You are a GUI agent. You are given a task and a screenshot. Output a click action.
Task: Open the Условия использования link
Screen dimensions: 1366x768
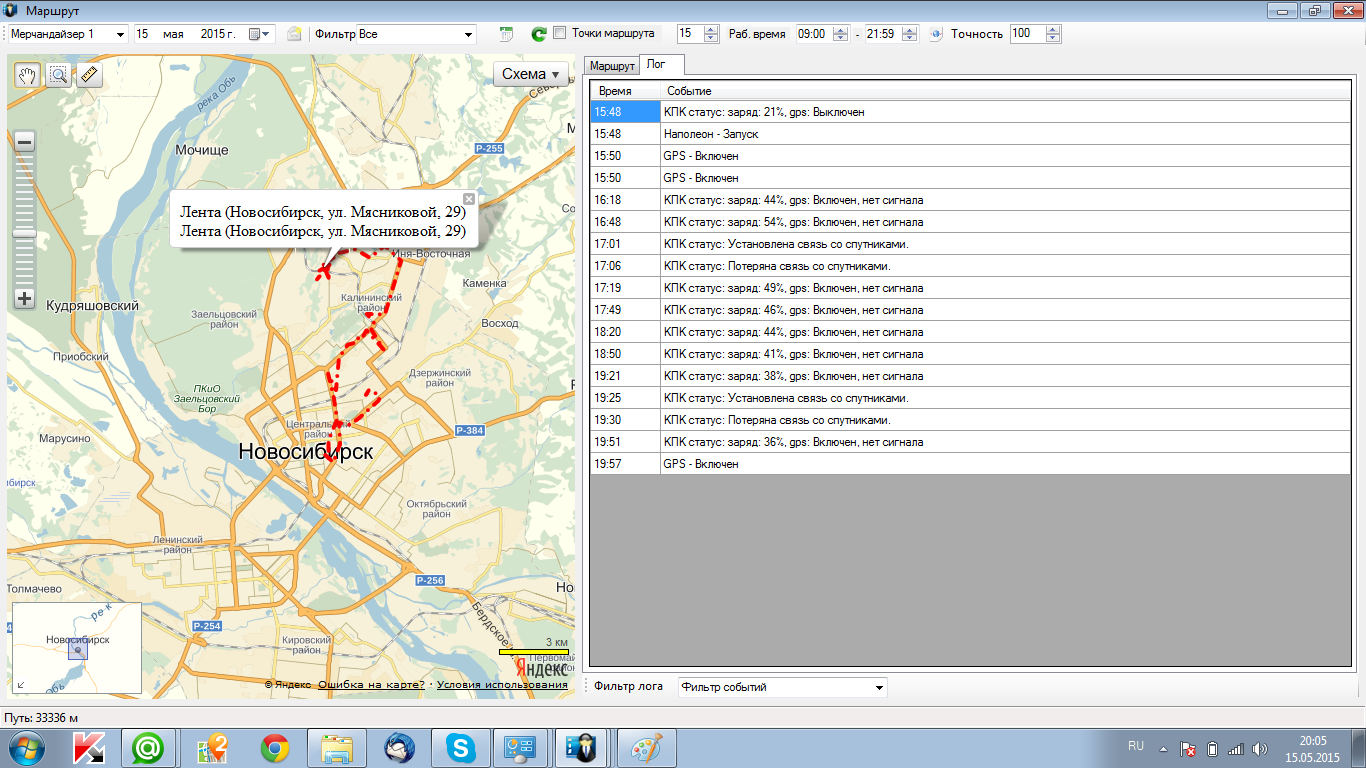[x=502, y=685]
